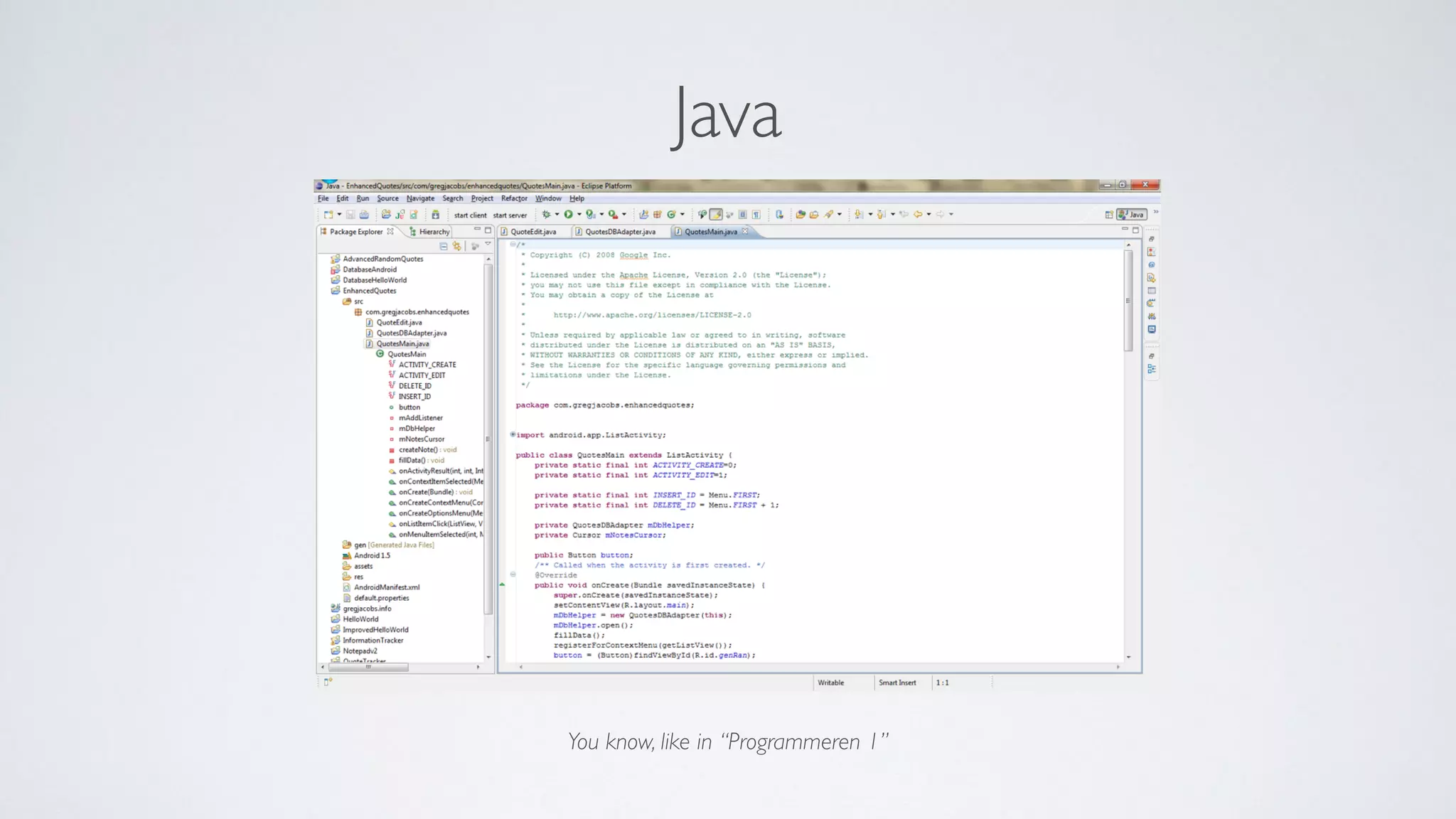Click the Open Type icon
This screenshot has height=819, width=1456.
(x=801, y=214)
